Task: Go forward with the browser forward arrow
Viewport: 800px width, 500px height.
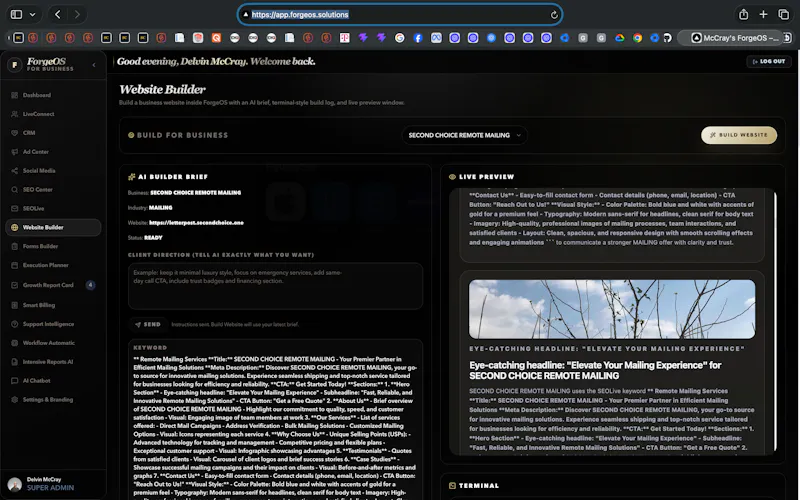Action: 77,14
